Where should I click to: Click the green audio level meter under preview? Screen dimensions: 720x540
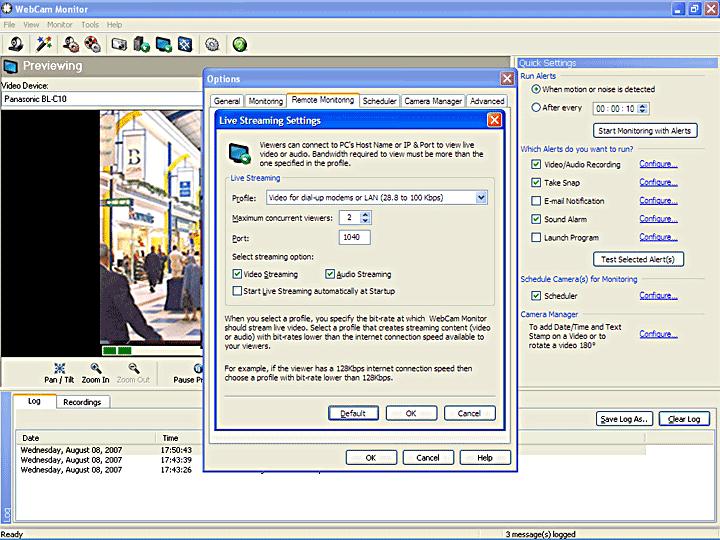click(x=152, y=351)
